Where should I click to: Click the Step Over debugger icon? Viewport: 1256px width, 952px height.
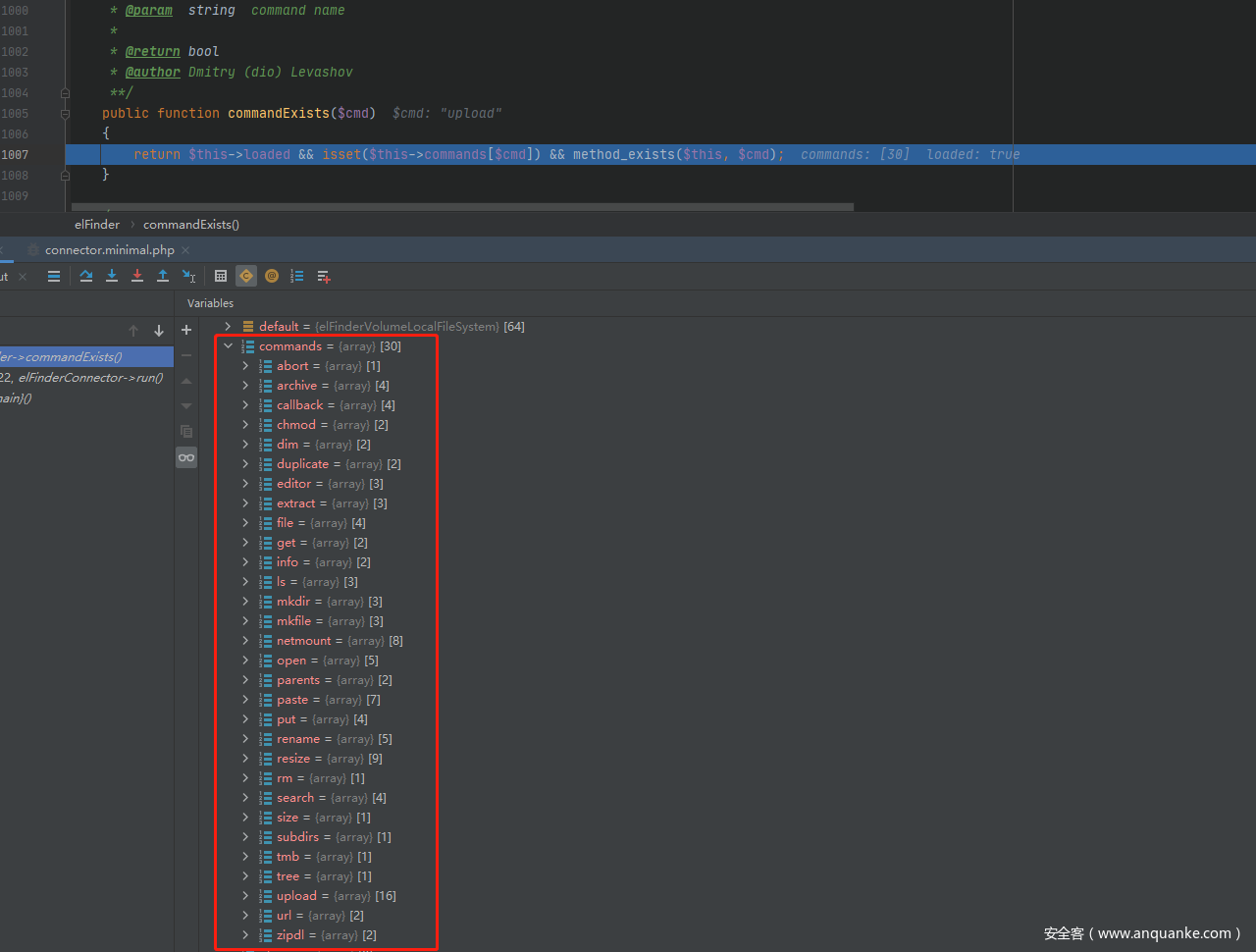coord(86,276)
